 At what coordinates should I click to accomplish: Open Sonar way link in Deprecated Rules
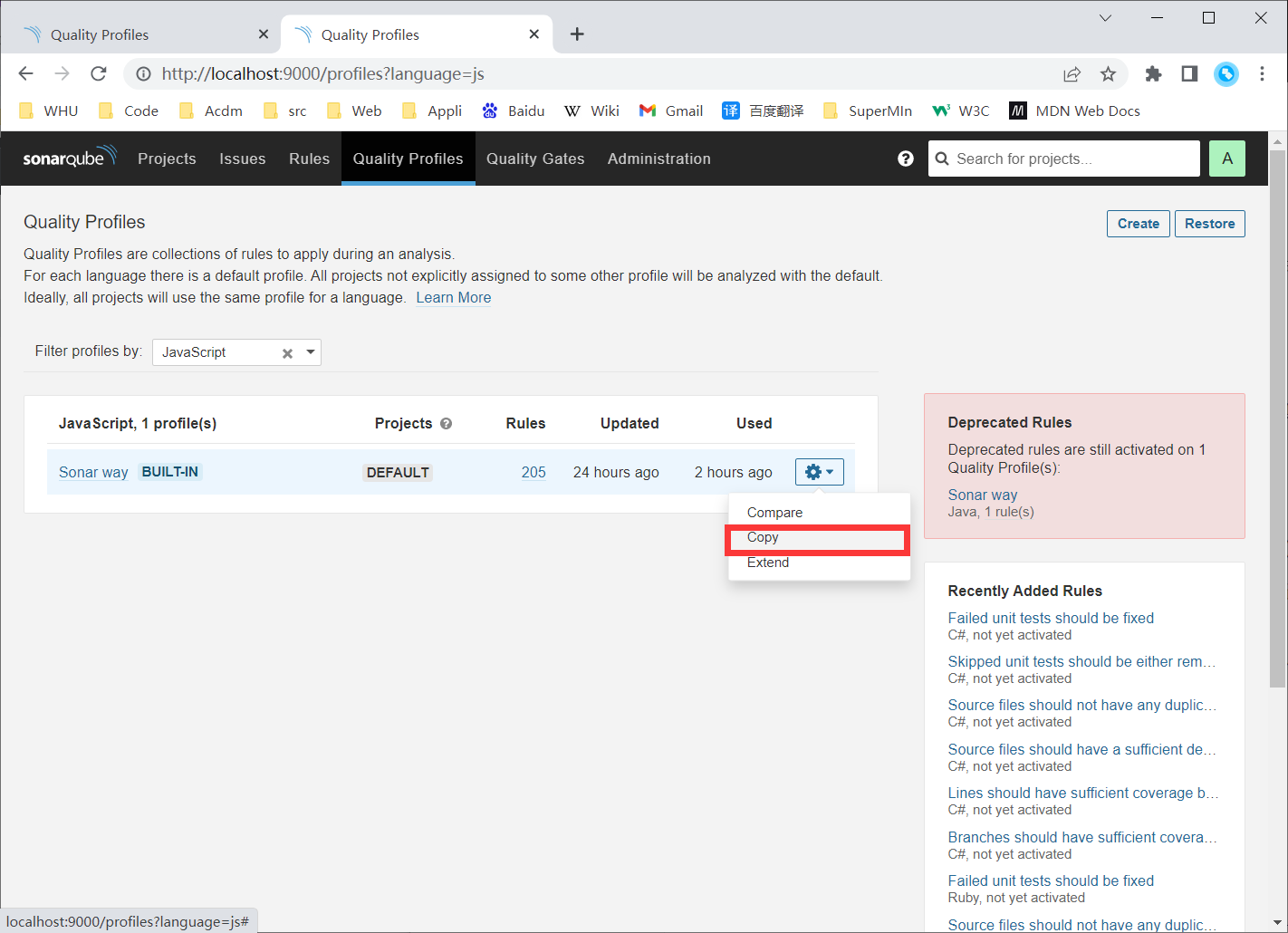[x=983, y=495]
